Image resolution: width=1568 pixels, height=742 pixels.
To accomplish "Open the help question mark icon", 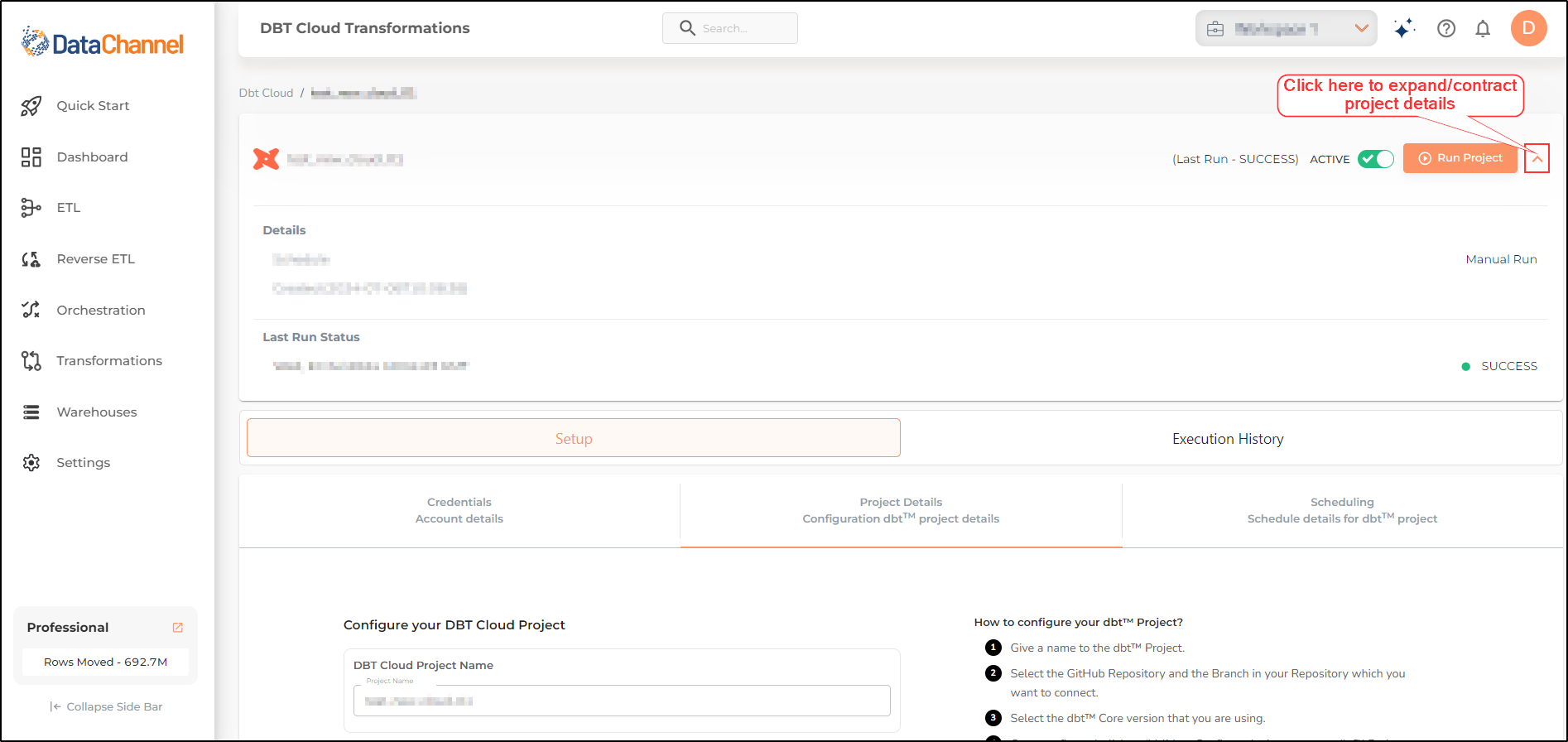I will [x=1446, y=29].
